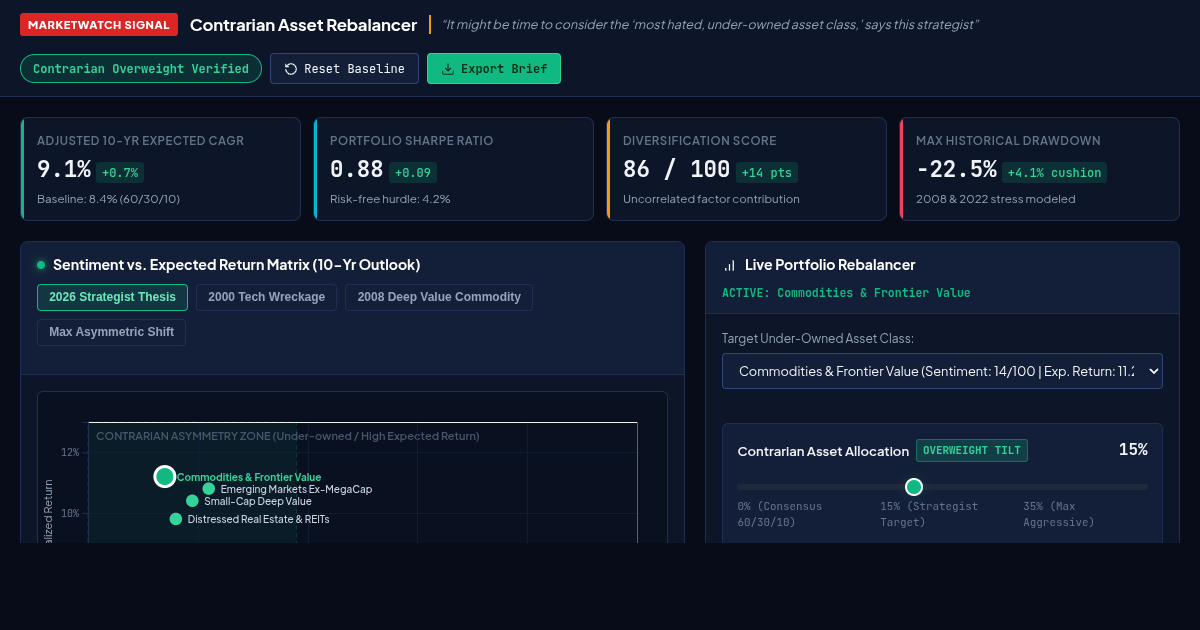
Task: Click the 15% Strategist Target slider label
Action: pyautogui.click(x=929, y=514)
